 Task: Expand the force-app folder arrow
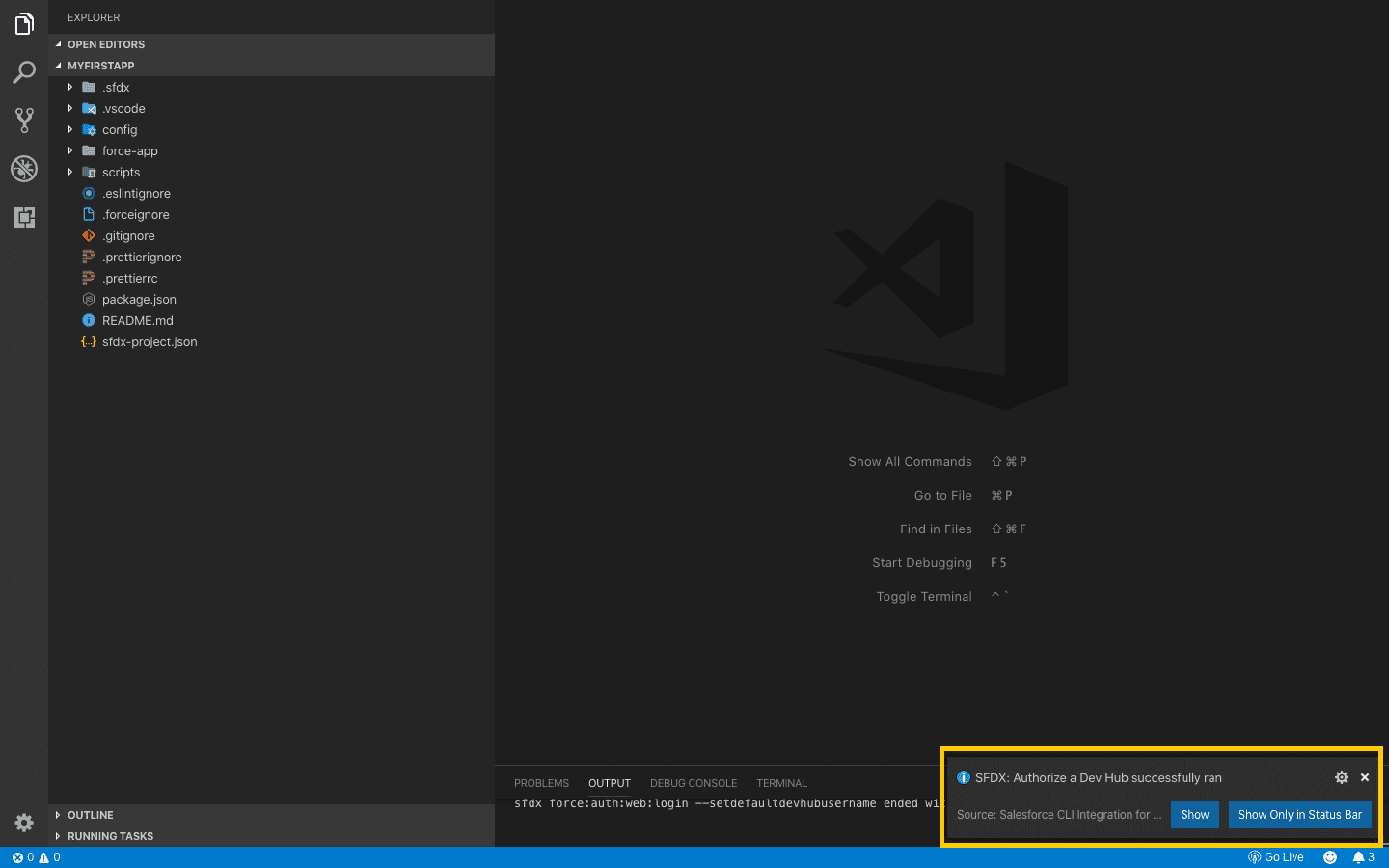click(x=69, y=150)
